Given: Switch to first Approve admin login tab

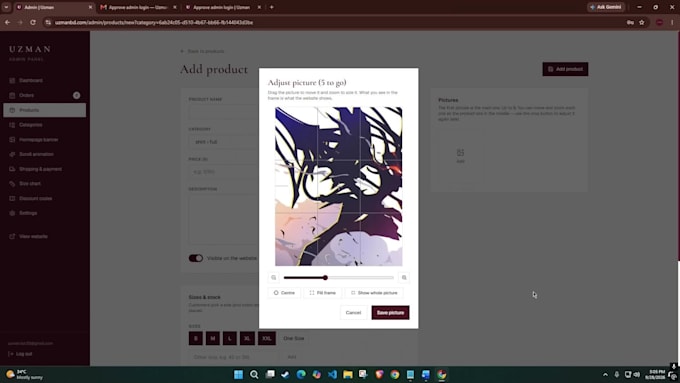Looking at the screenshot, I should [138, 7].
